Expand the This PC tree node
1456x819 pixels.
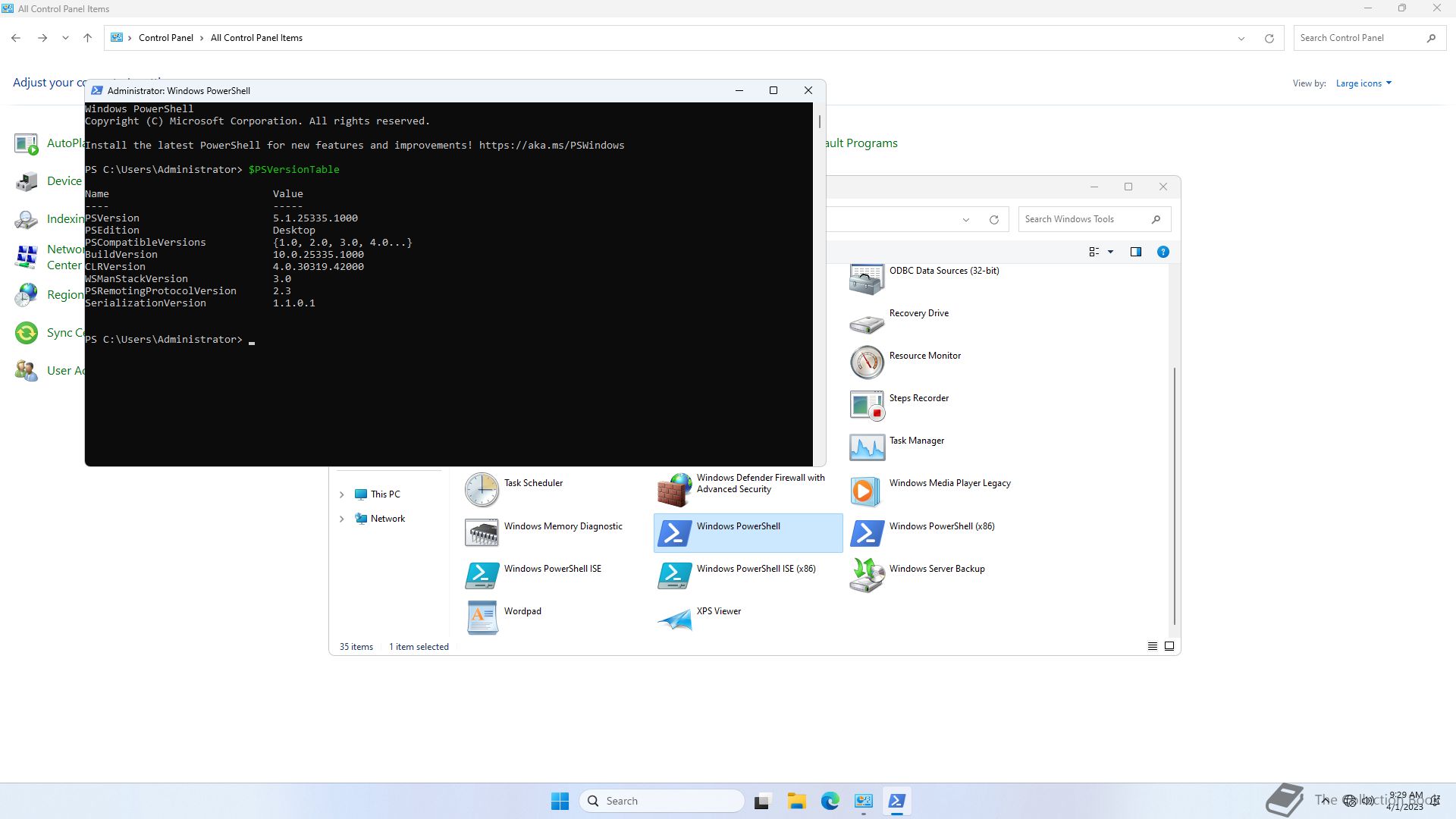tap(341, 494)
